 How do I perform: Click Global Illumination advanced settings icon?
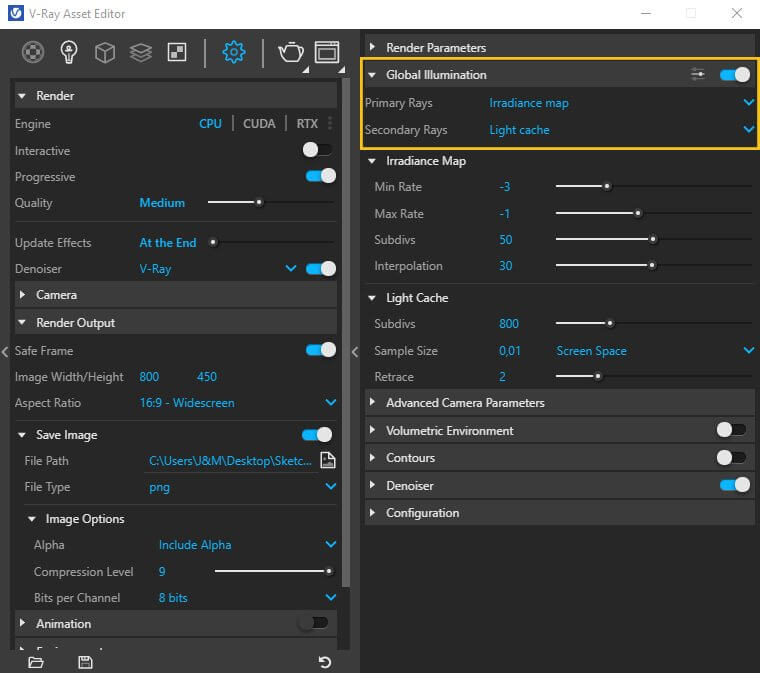click(x=699, y=75)
